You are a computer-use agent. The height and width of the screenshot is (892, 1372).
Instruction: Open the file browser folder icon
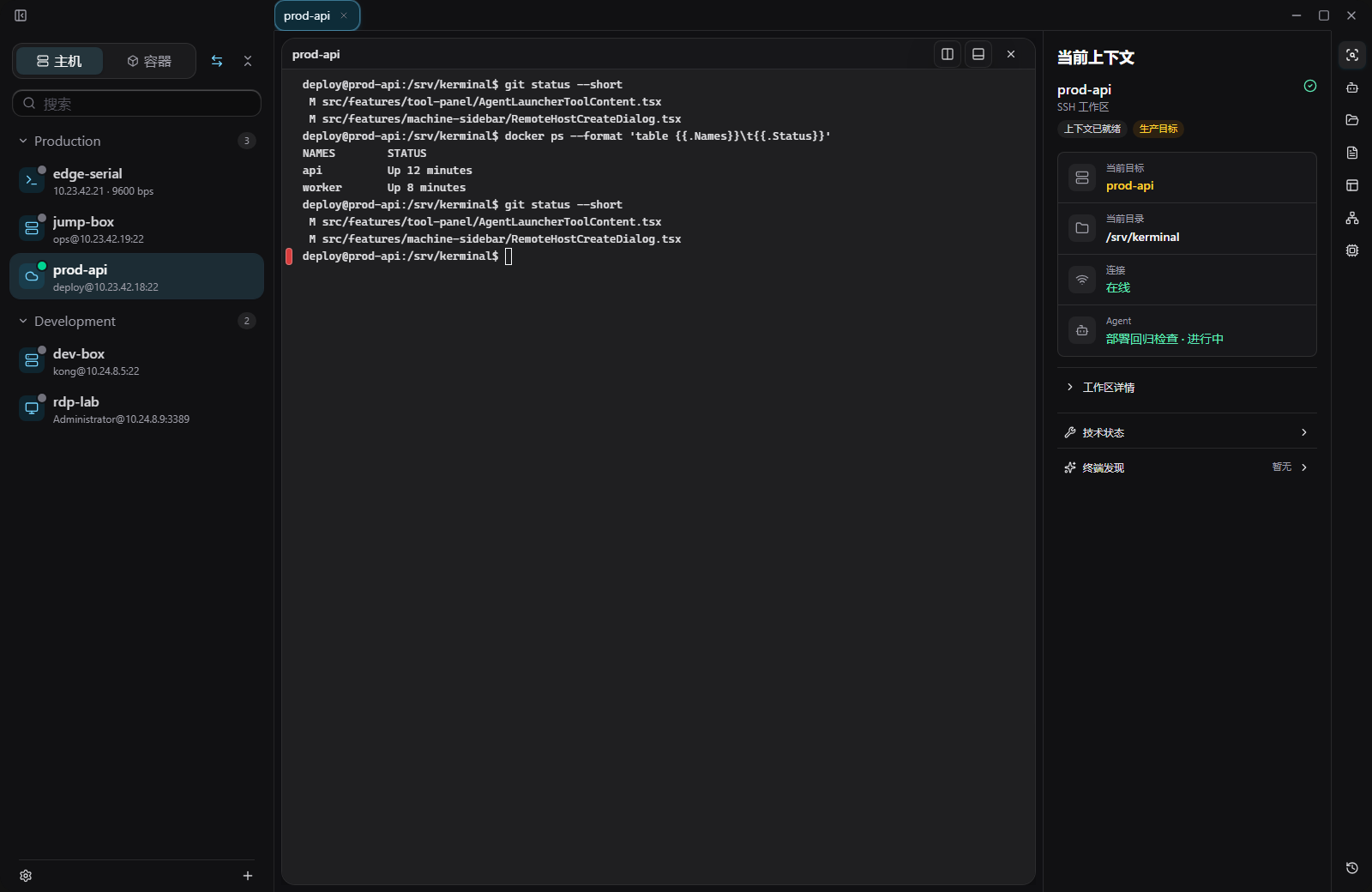tap(1352, 120)
